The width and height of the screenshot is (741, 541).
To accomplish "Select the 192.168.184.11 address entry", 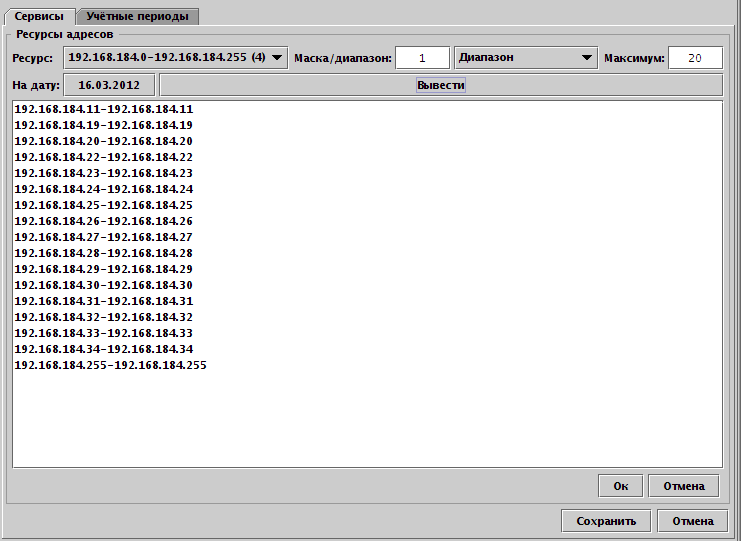I will (104, 109).
